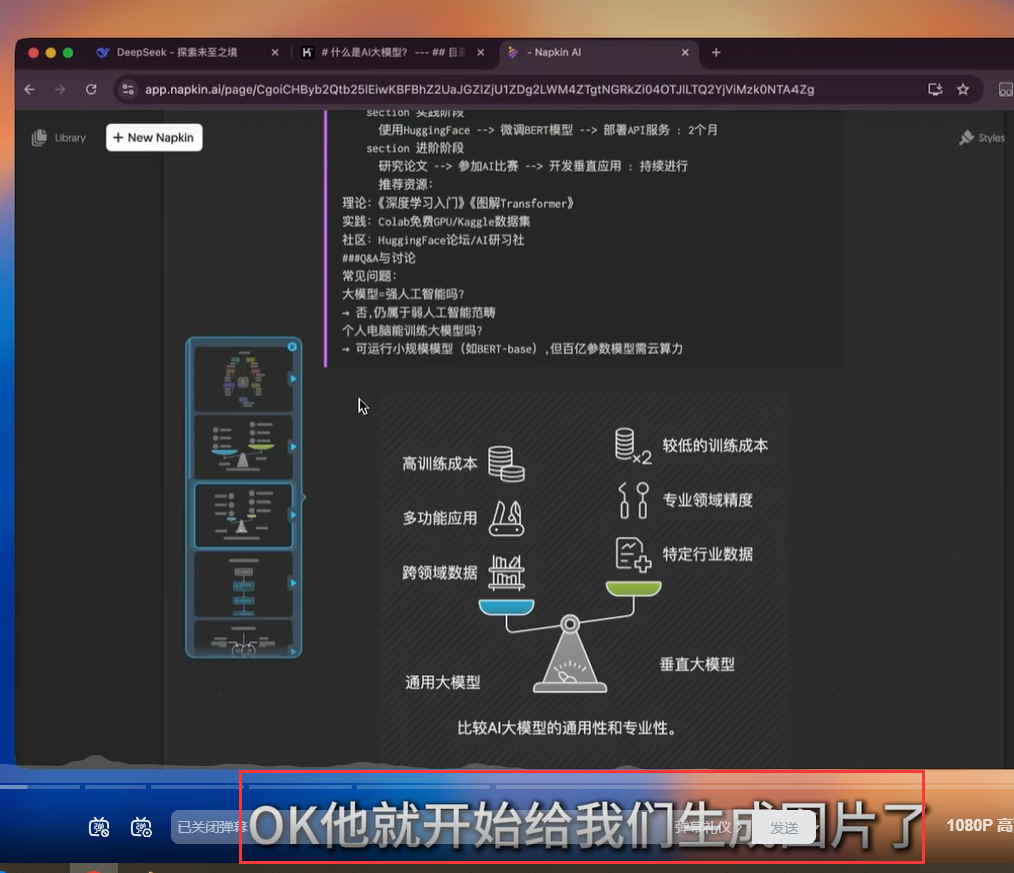The width and height of the screenshot is (1014, 873).
Task: Reload the Napkin page
Action: [91, 89]
